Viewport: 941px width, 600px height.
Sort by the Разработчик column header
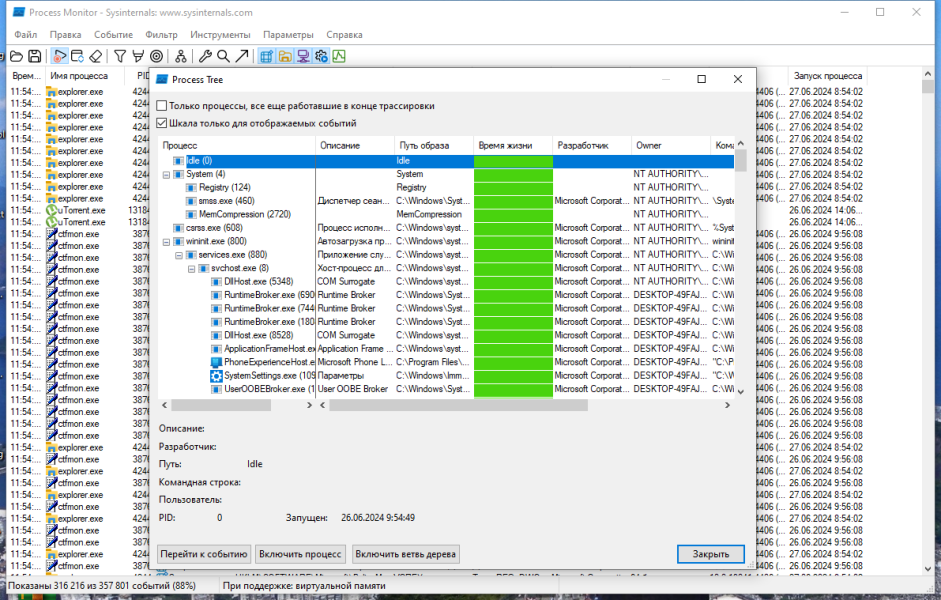(592, 145)
